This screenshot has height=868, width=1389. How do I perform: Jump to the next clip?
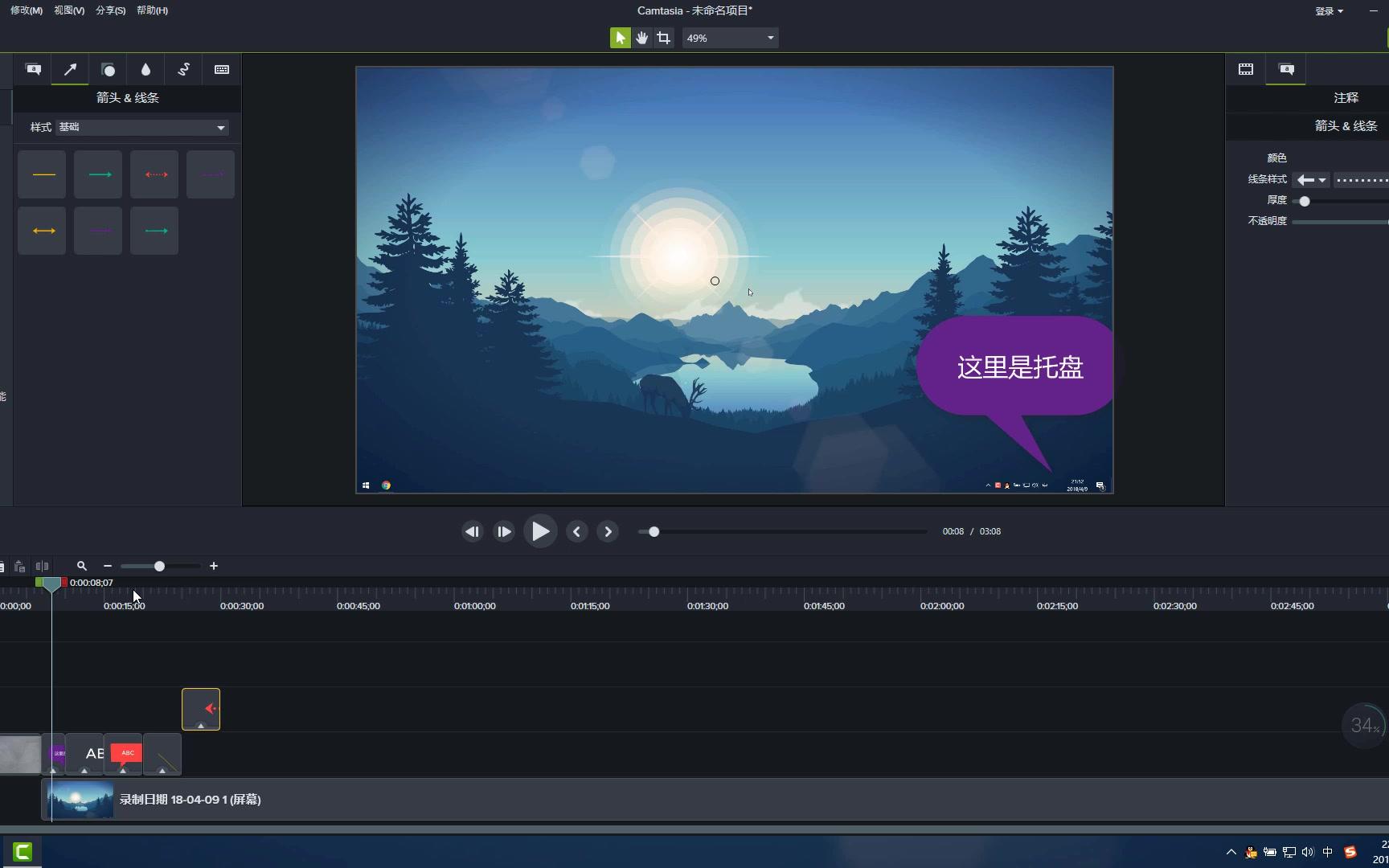608,531
